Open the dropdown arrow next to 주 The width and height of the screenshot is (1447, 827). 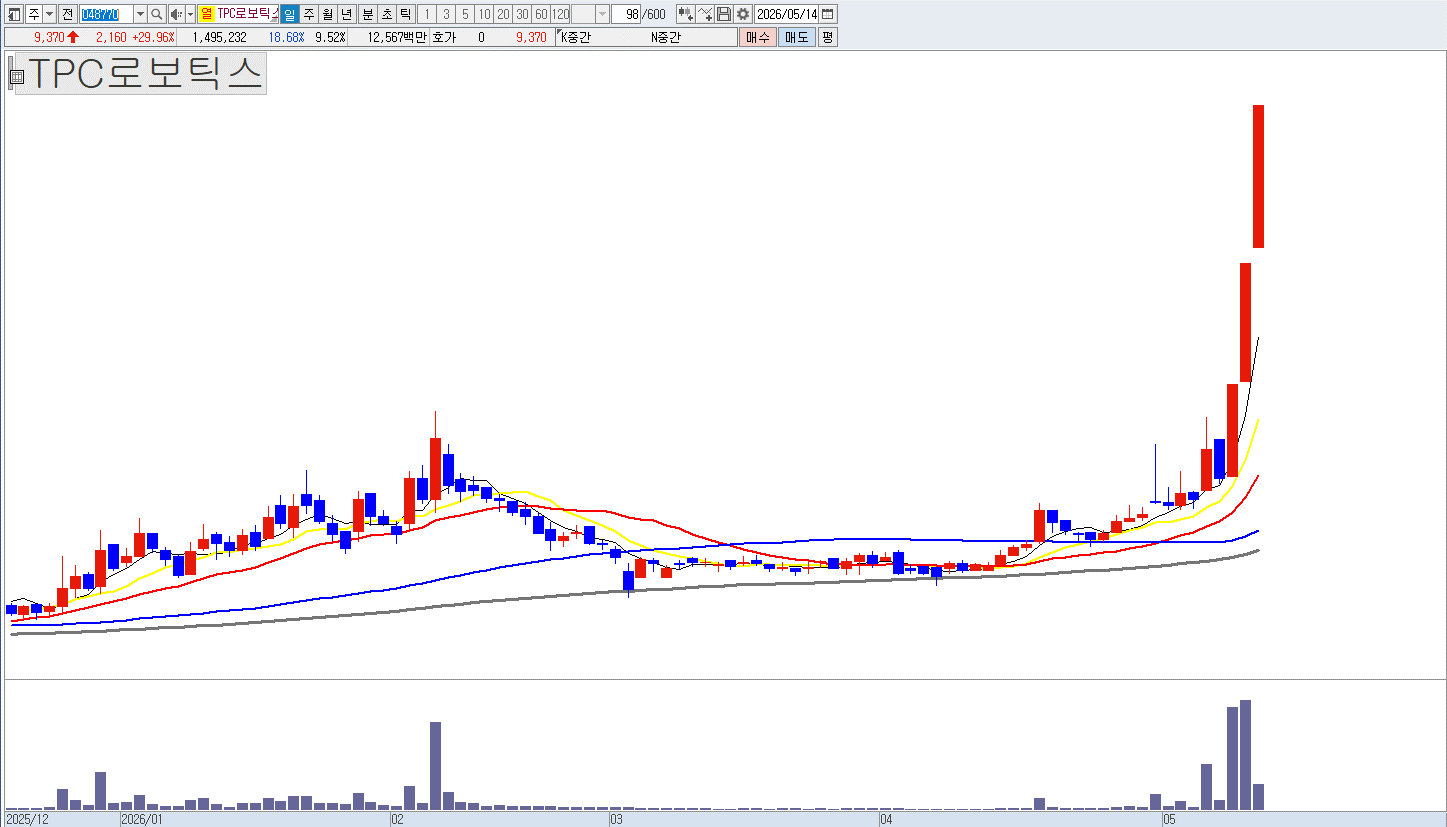click(x=49, y=14)
